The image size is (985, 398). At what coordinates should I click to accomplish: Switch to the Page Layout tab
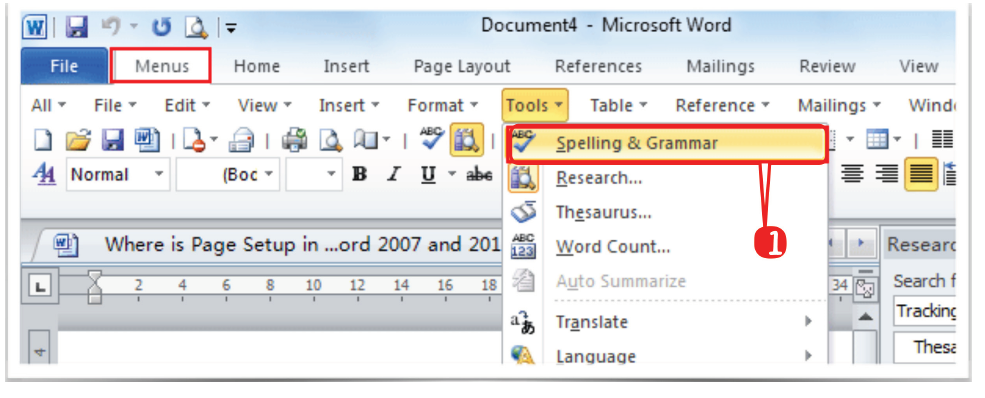coord(462,66)
